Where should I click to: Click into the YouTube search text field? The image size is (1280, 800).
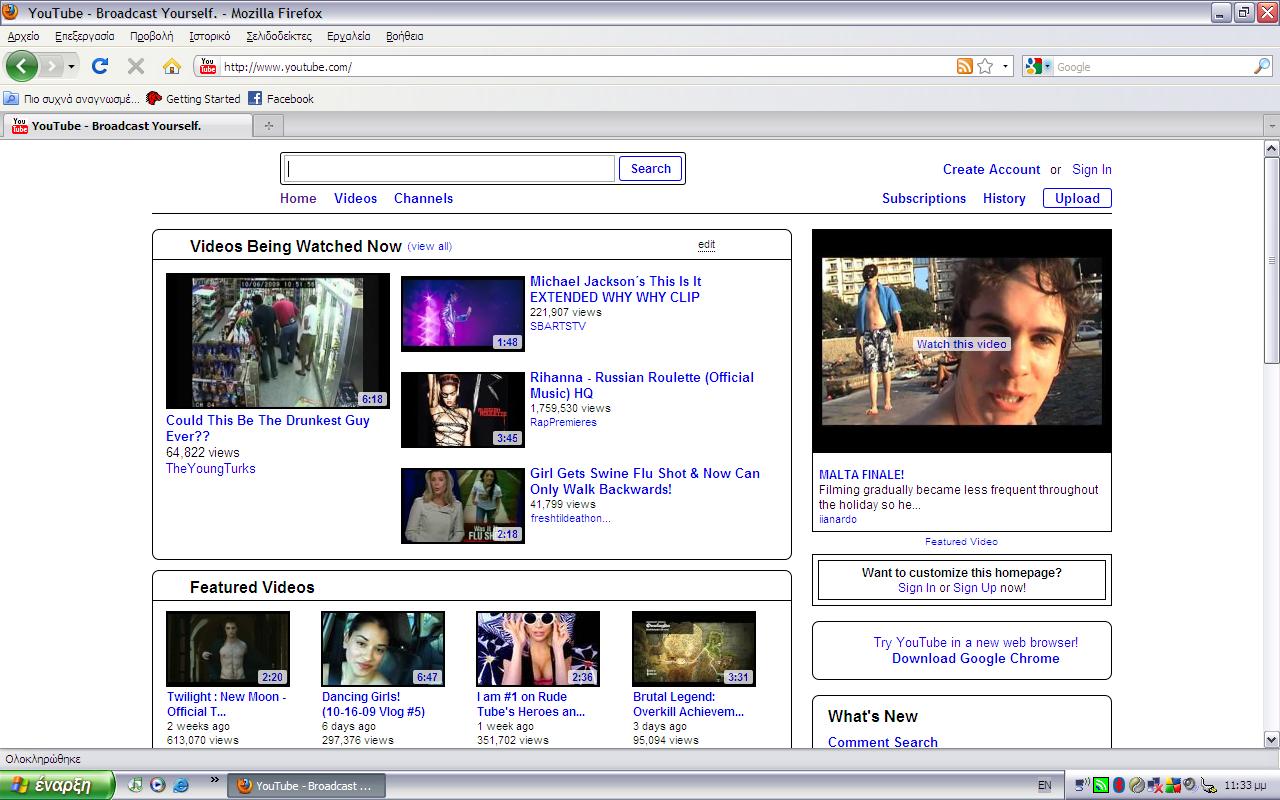(449, 169)
